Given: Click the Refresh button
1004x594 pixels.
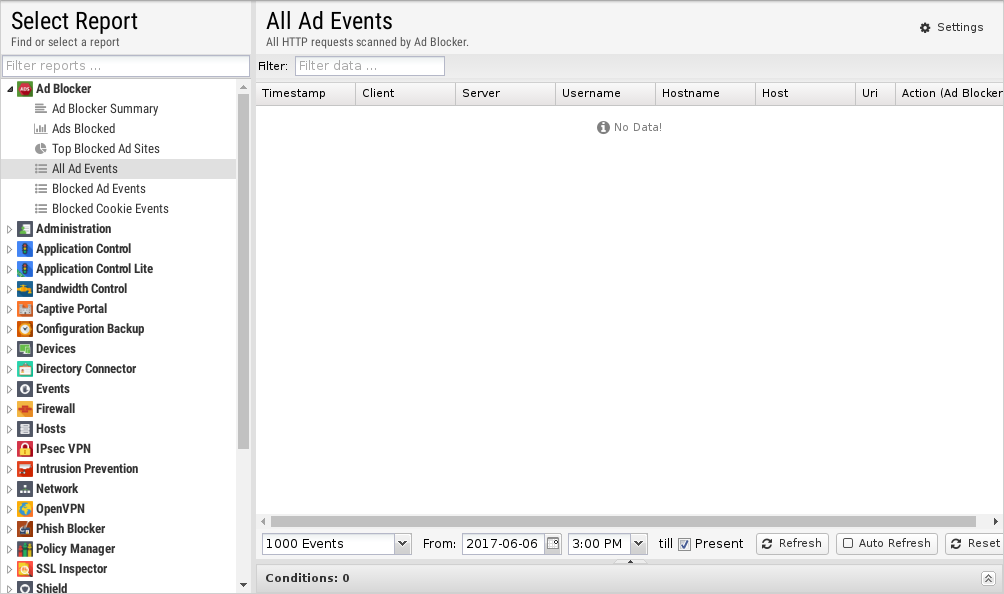Looking at the screenshot, I should click(792, 543).
